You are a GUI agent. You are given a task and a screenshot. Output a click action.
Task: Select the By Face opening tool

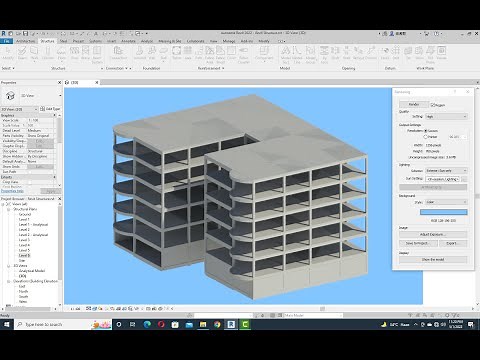click(324, 55)
